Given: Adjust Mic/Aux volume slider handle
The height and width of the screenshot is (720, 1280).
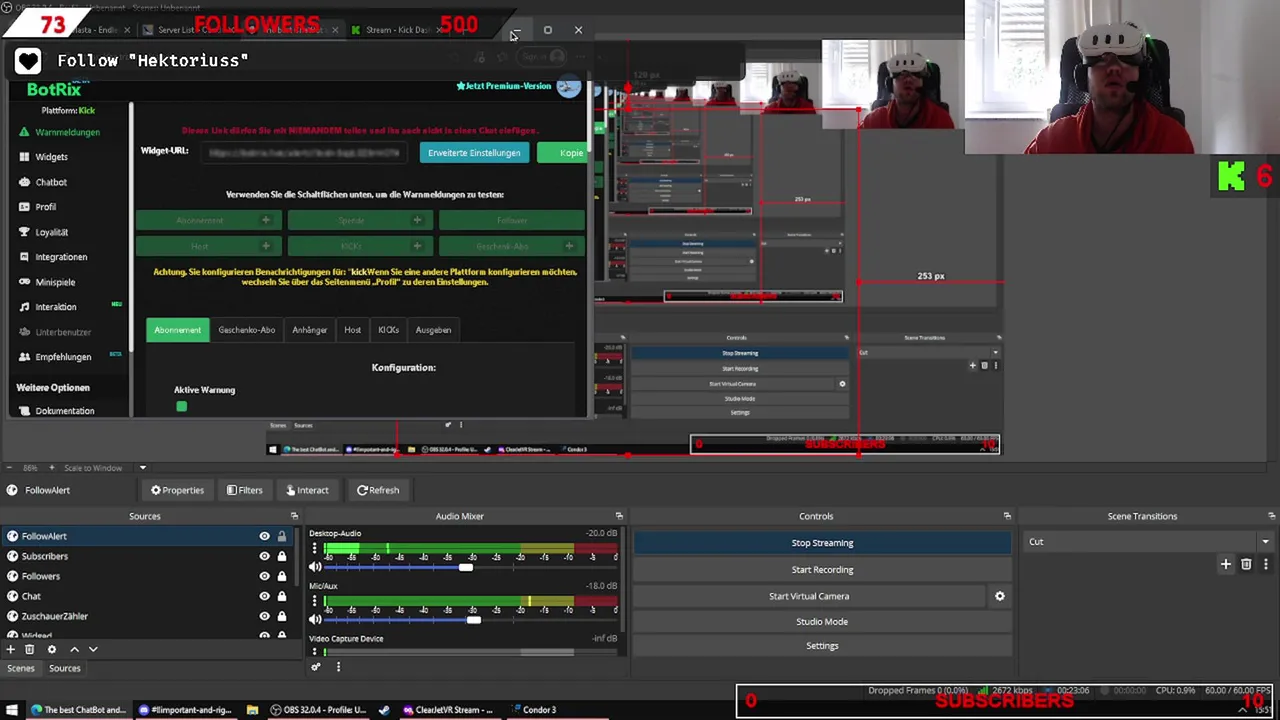Looking at the screenshot, I should click(x=473, y=620).
